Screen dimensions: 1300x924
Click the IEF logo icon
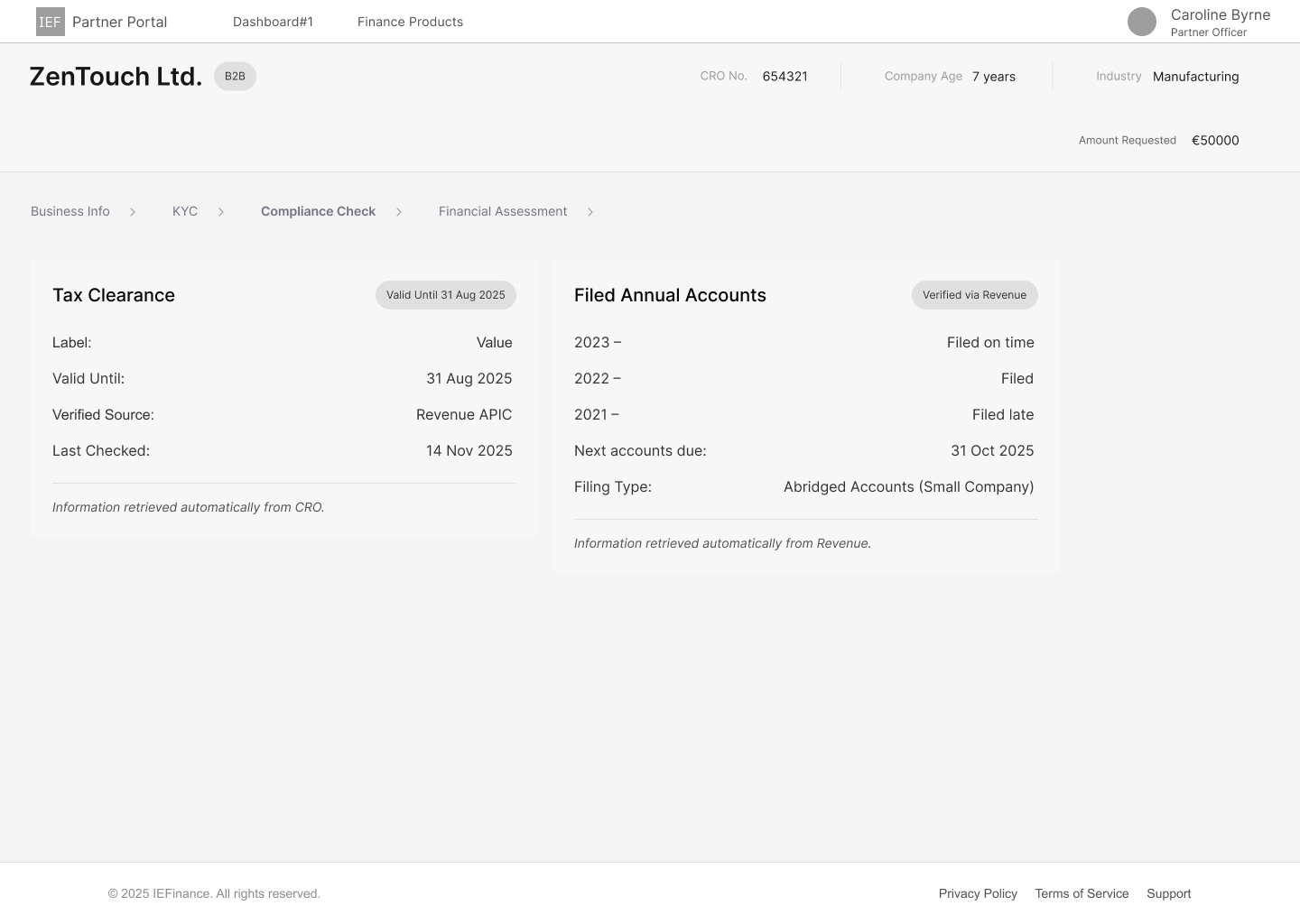point(50,22)
